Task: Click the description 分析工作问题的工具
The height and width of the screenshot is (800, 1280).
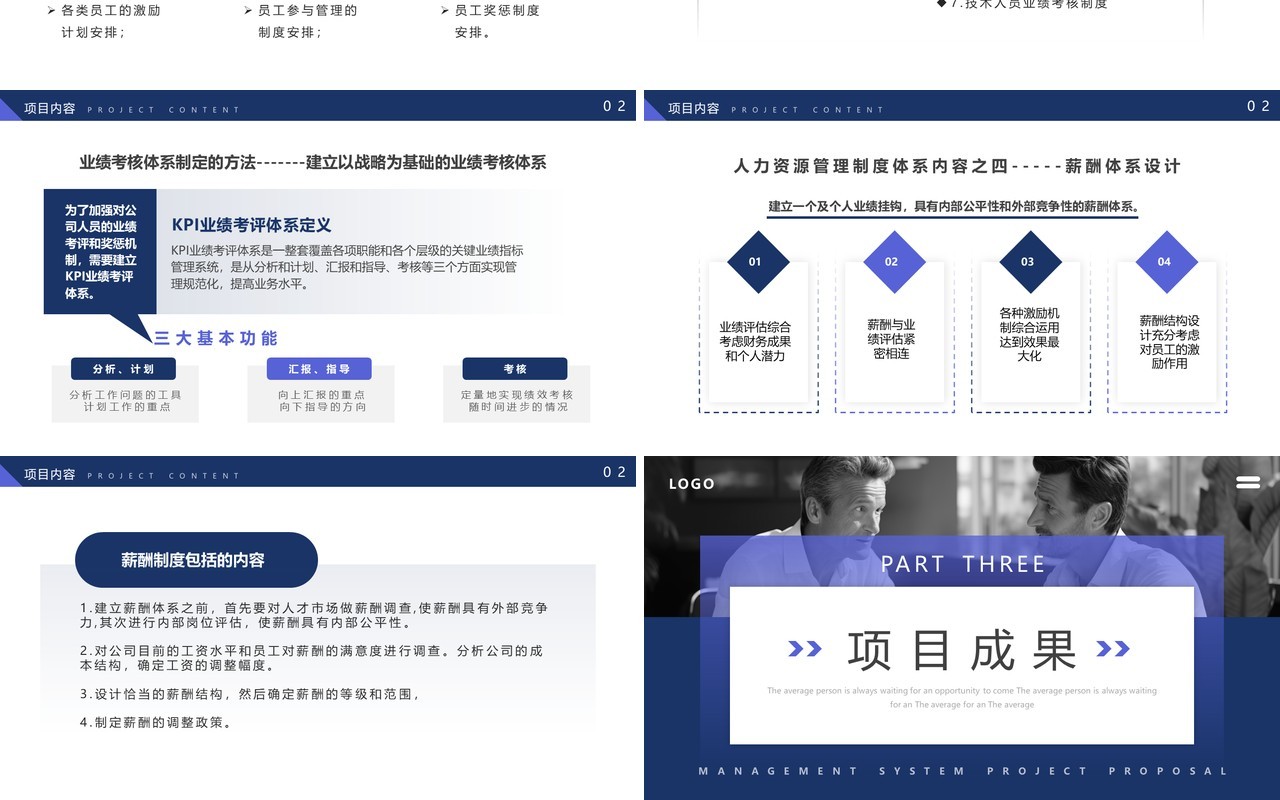Action: tap(126, 395)
